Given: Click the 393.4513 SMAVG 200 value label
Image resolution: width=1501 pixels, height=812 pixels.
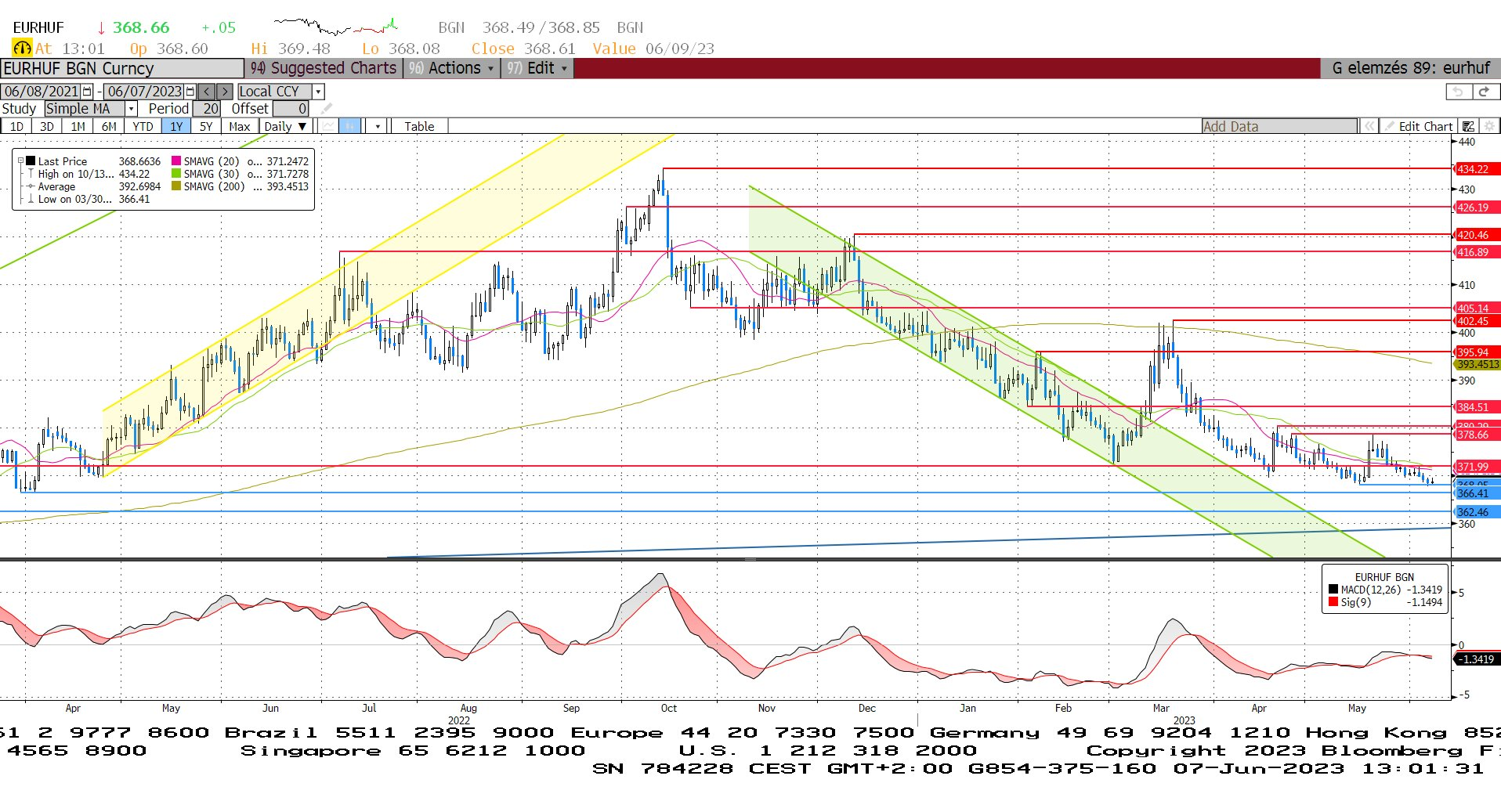Looking at the screenshot, I should (x=1477, y=364).
